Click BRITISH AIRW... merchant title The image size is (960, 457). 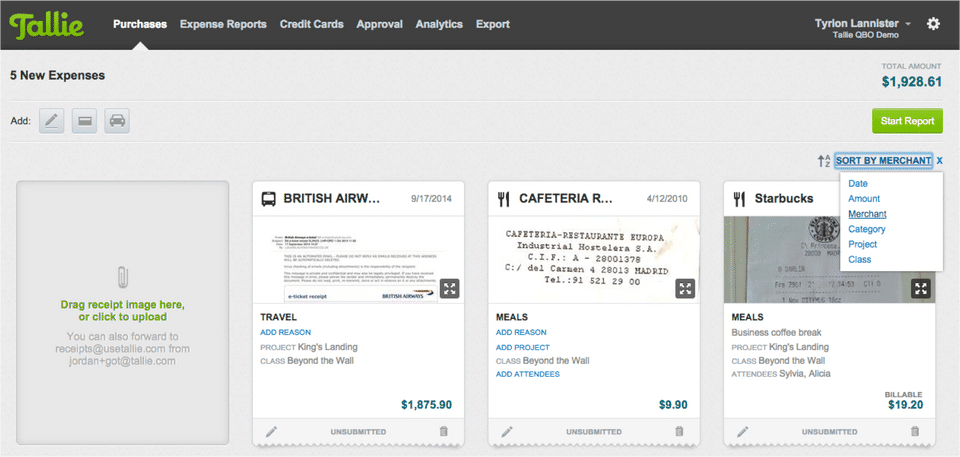pyautogui.click(x=332, y=198)
